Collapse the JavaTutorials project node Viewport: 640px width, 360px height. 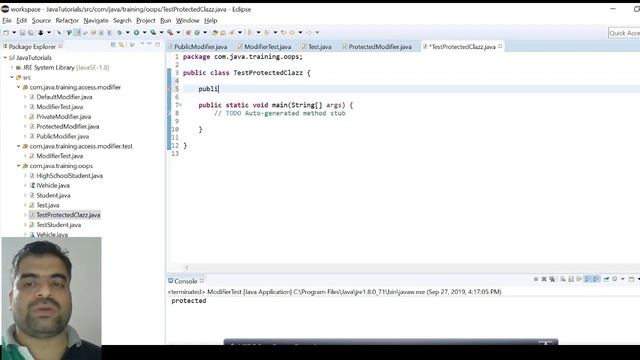[x=5, y=58]
